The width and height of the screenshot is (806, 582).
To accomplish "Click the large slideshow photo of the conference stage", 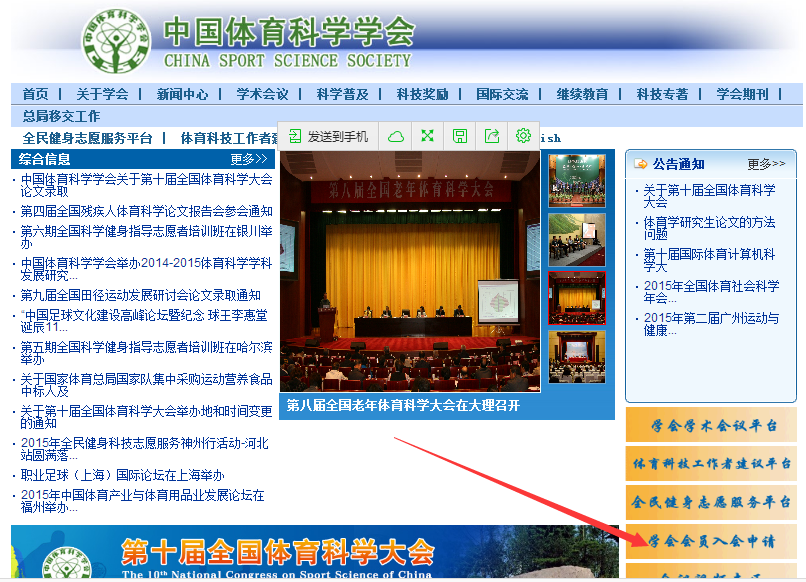I will tap(410, 271).
